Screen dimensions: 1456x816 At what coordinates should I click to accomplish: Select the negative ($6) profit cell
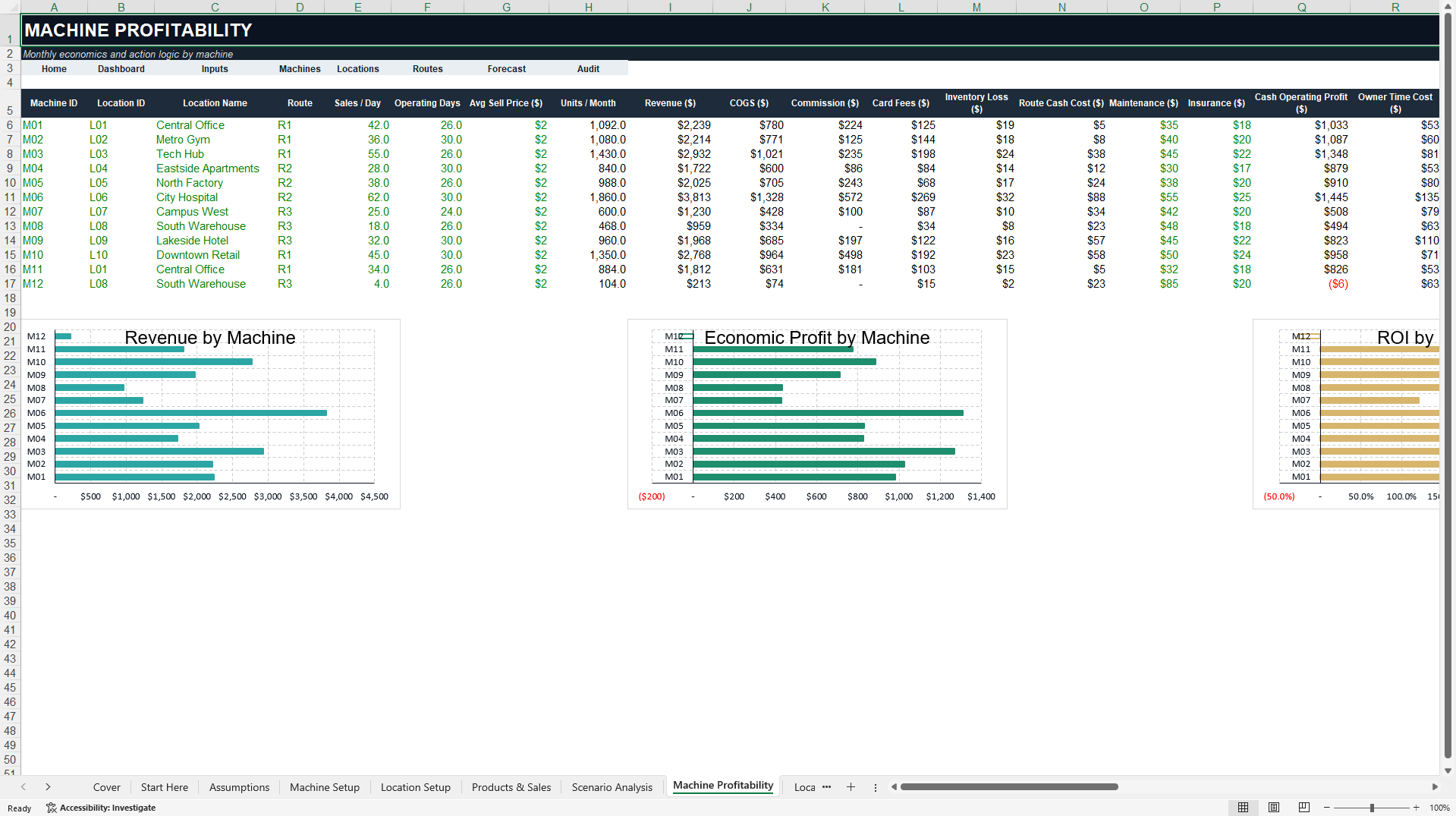pyautogui.click(x=1301, y=284)
